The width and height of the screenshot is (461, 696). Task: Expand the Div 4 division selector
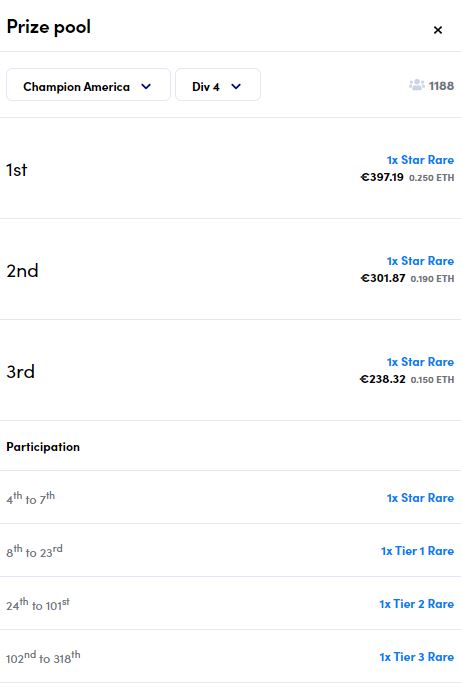tap(218, 85)
